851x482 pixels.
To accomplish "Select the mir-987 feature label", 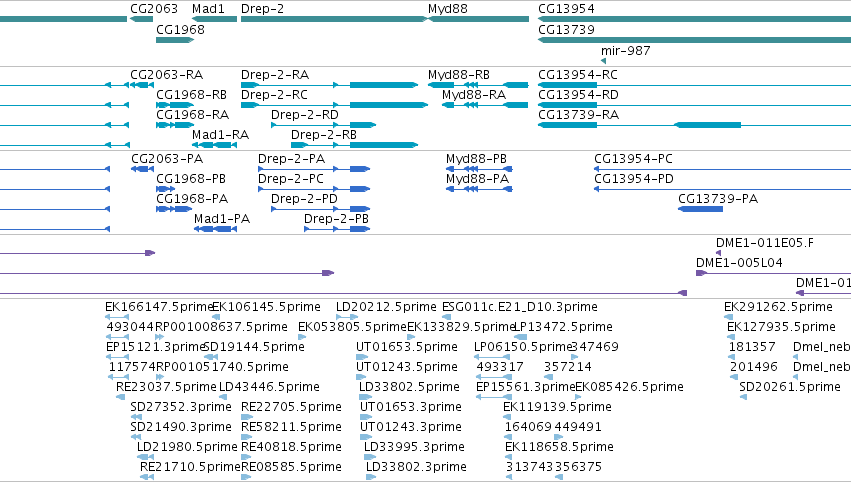I will point(625,50).
